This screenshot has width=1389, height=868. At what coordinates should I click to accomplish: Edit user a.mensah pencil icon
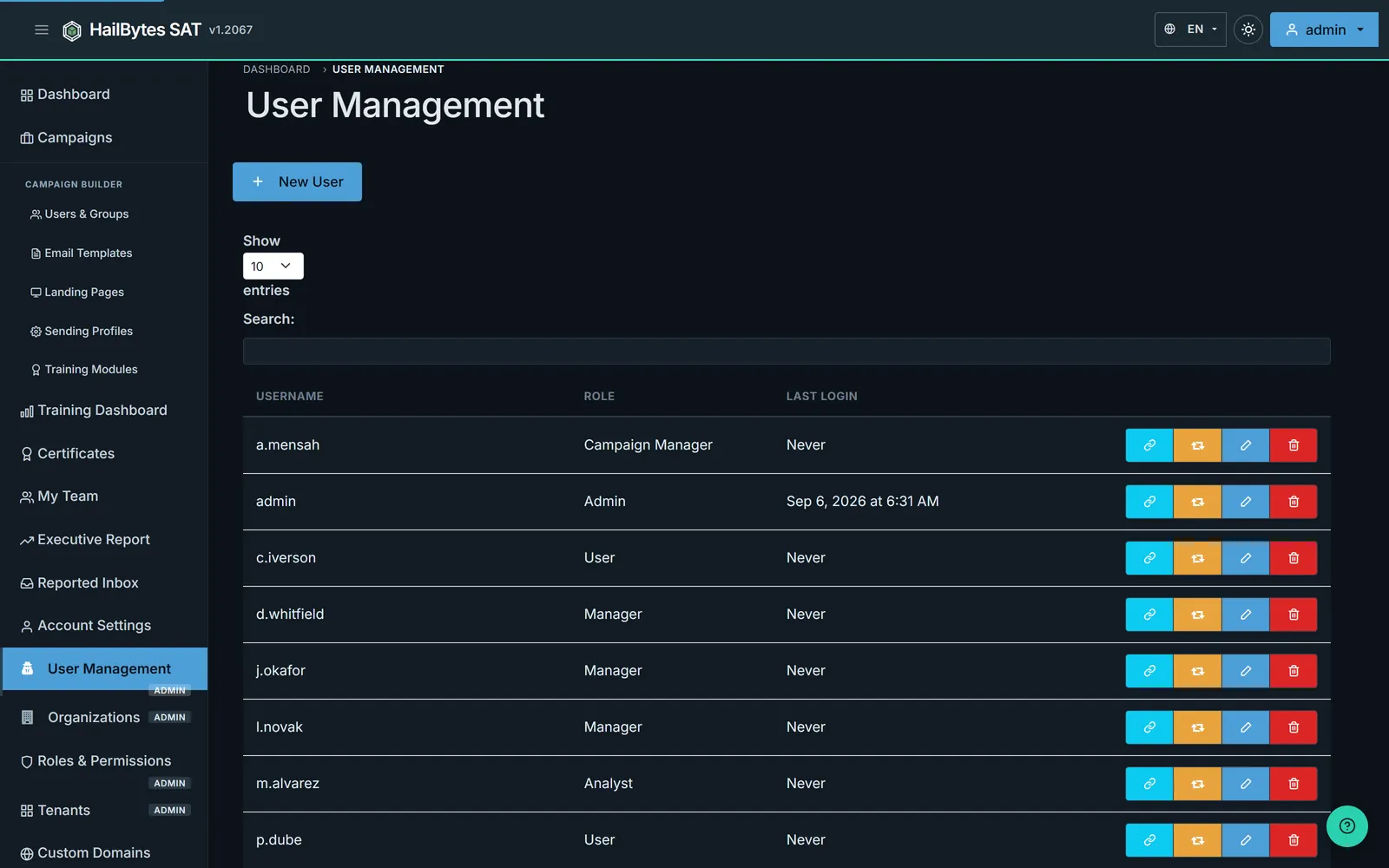tap(1245, 445)
